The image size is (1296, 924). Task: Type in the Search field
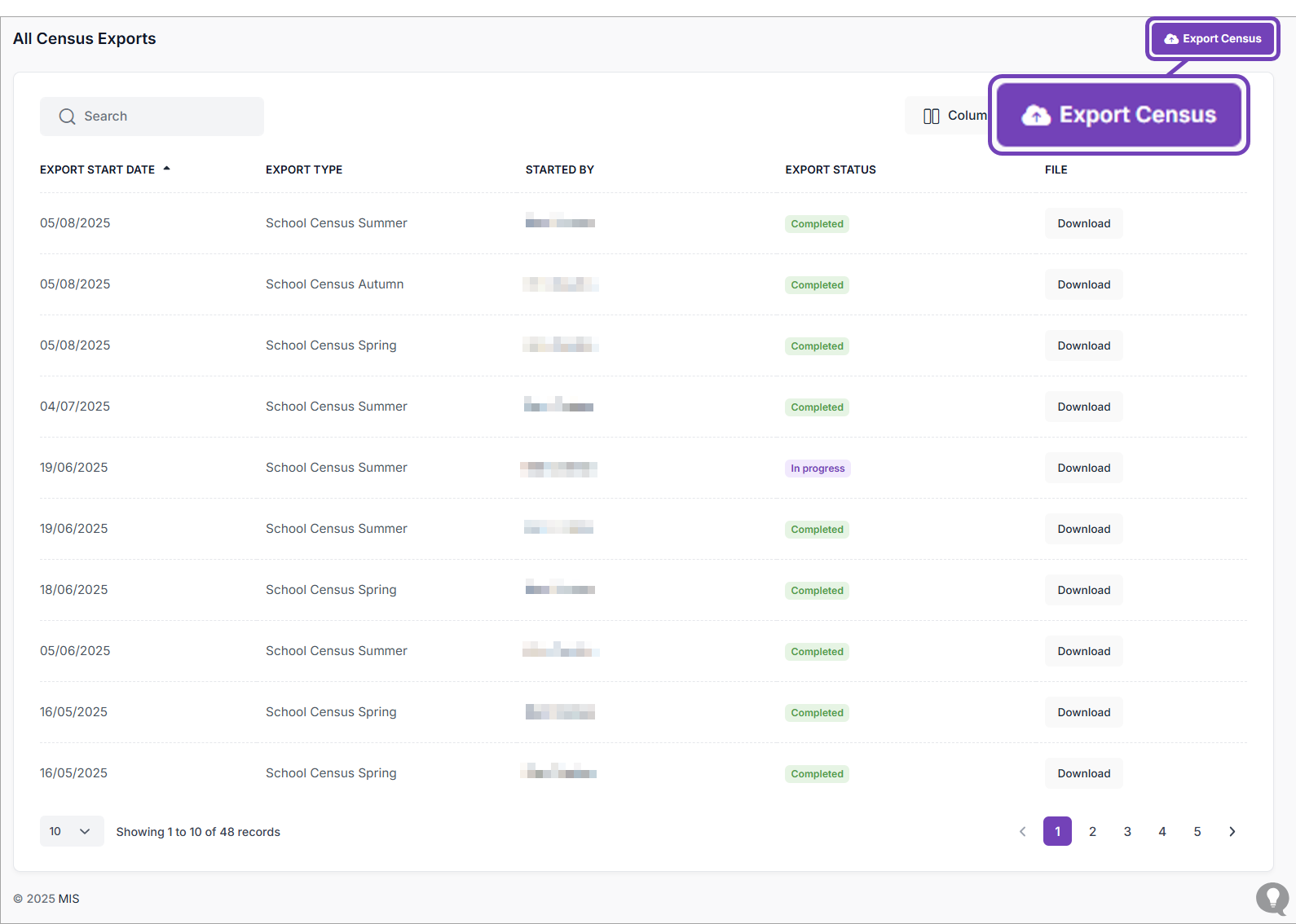pyautogui.click(x=163, y=117)
